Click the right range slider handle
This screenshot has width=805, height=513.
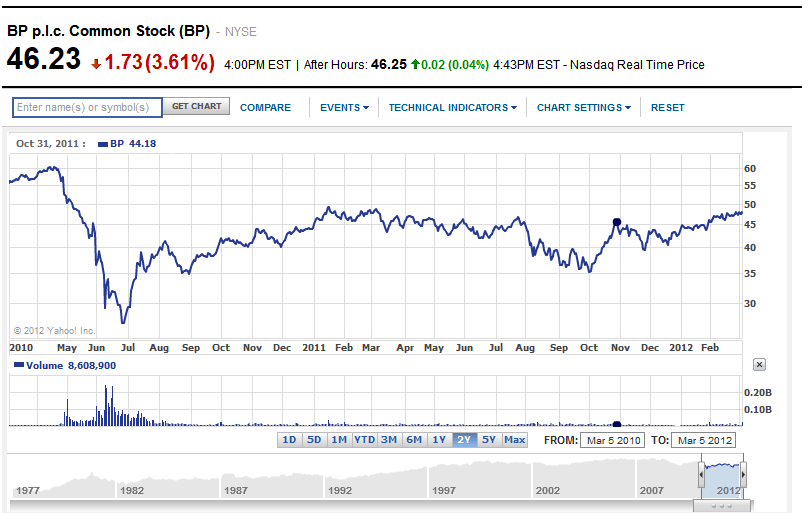[743, 475]
